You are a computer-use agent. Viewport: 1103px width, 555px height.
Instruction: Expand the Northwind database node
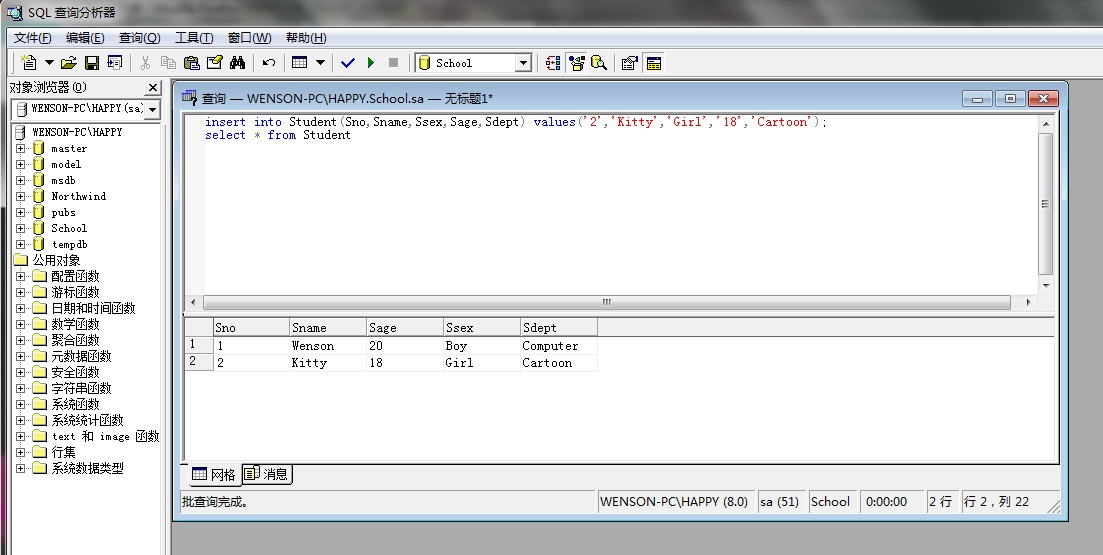(20, 196)
